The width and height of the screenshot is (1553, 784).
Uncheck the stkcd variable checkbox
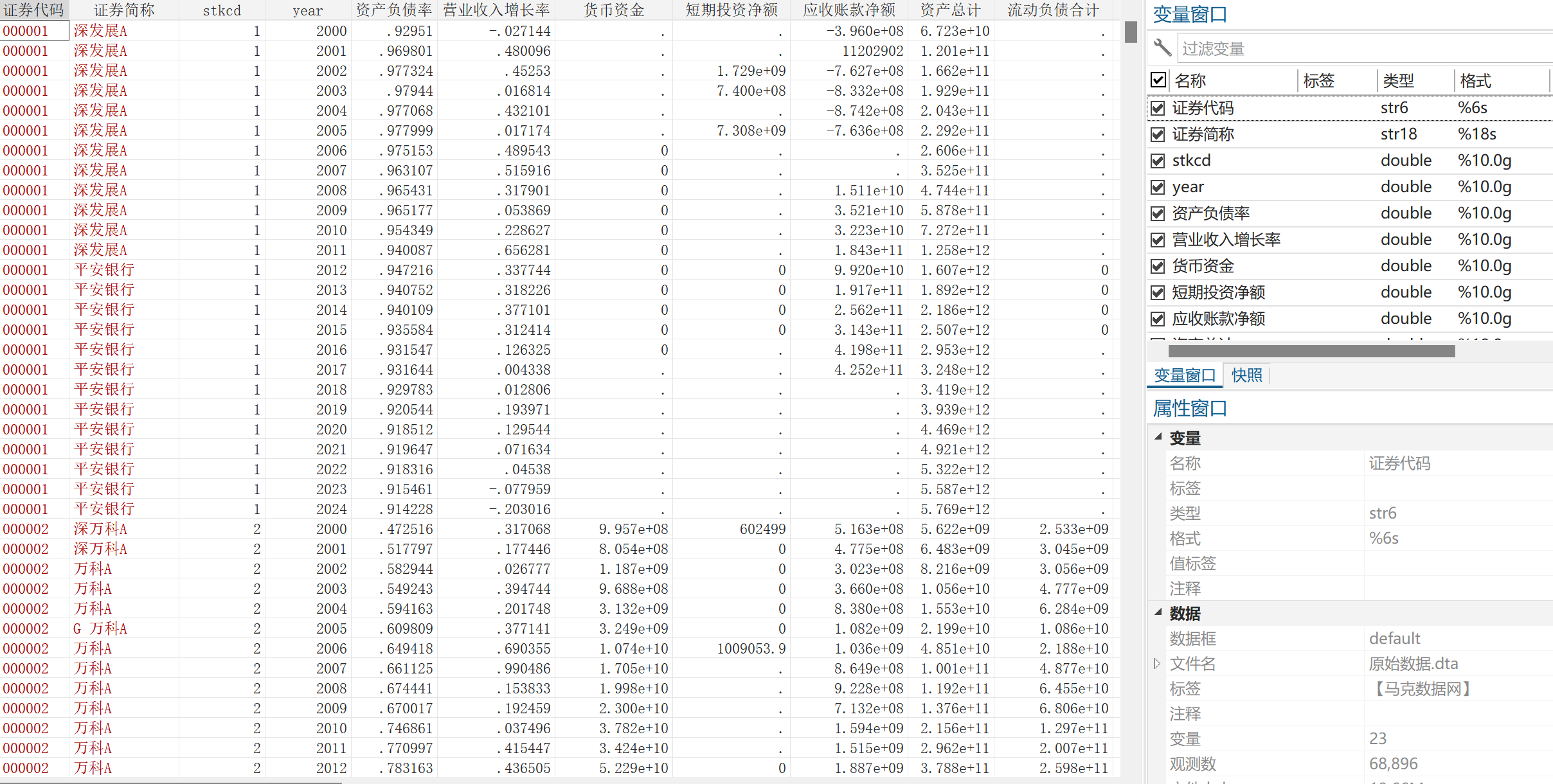[x=1158, y=161]
